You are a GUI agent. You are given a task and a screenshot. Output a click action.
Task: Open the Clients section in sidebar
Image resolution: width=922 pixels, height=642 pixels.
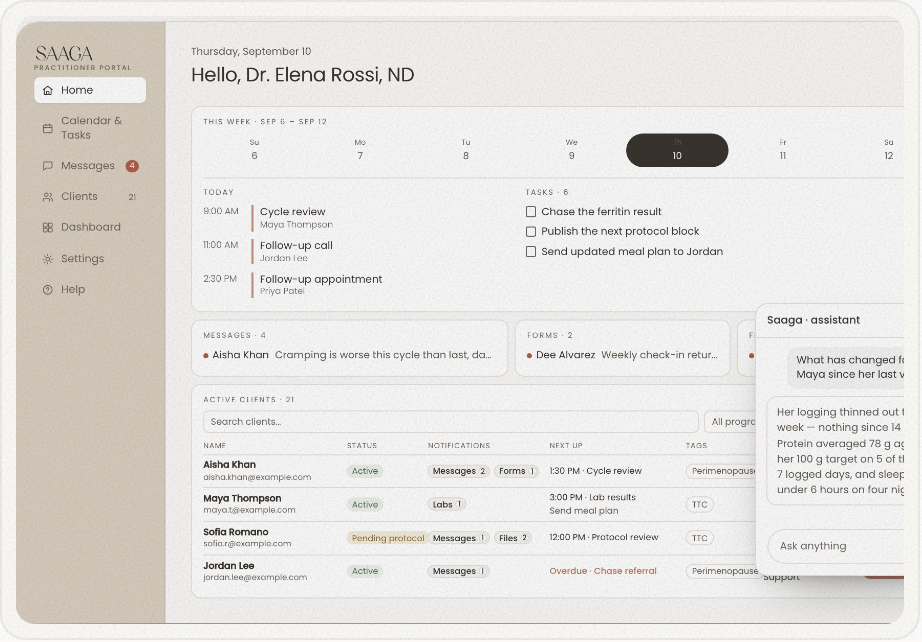pos(90,197)
